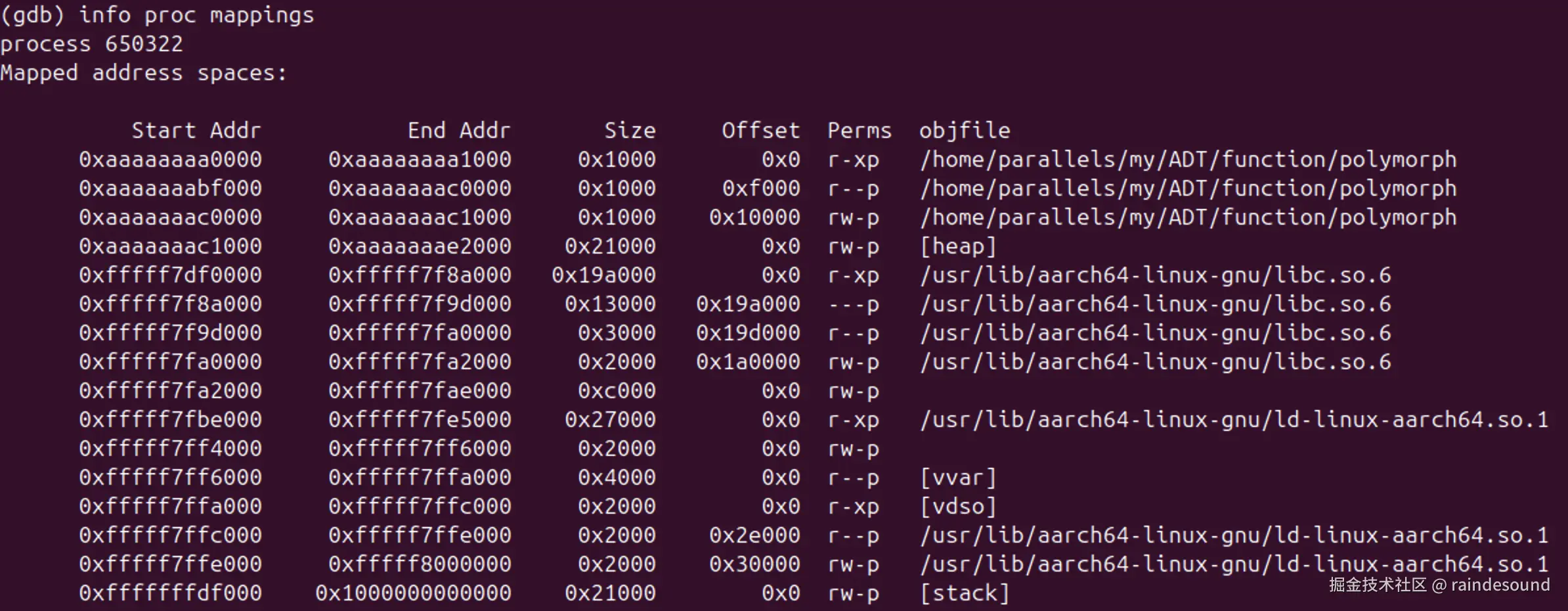Click the [vvar] objfile entry
The image size is (1568, 611).
click(958, 477)
